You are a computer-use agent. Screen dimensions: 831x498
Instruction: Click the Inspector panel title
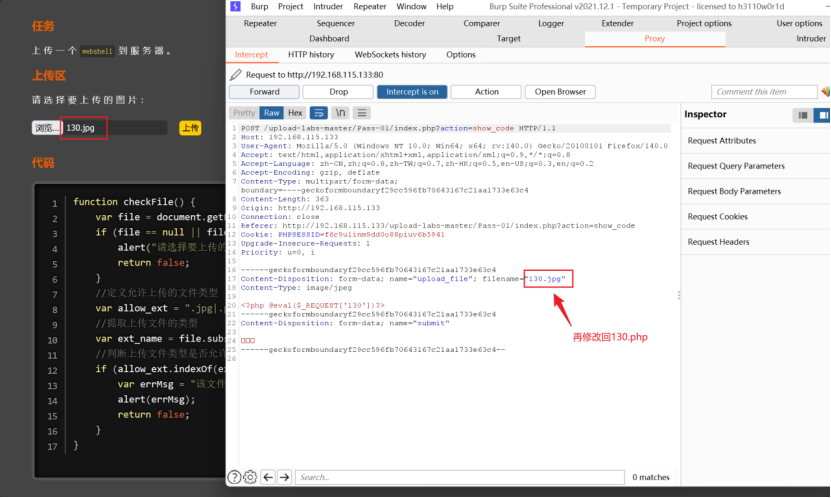(x=705, y=114)
